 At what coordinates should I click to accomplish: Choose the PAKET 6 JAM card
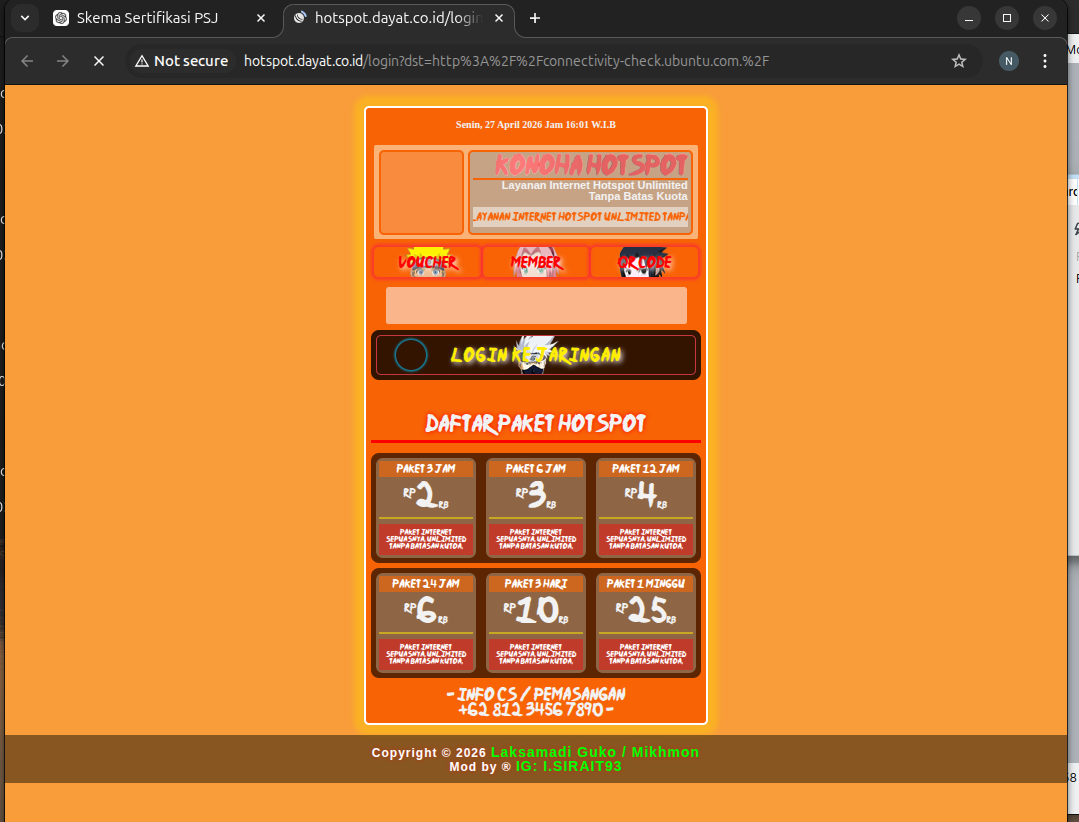[x=536, y=508]
